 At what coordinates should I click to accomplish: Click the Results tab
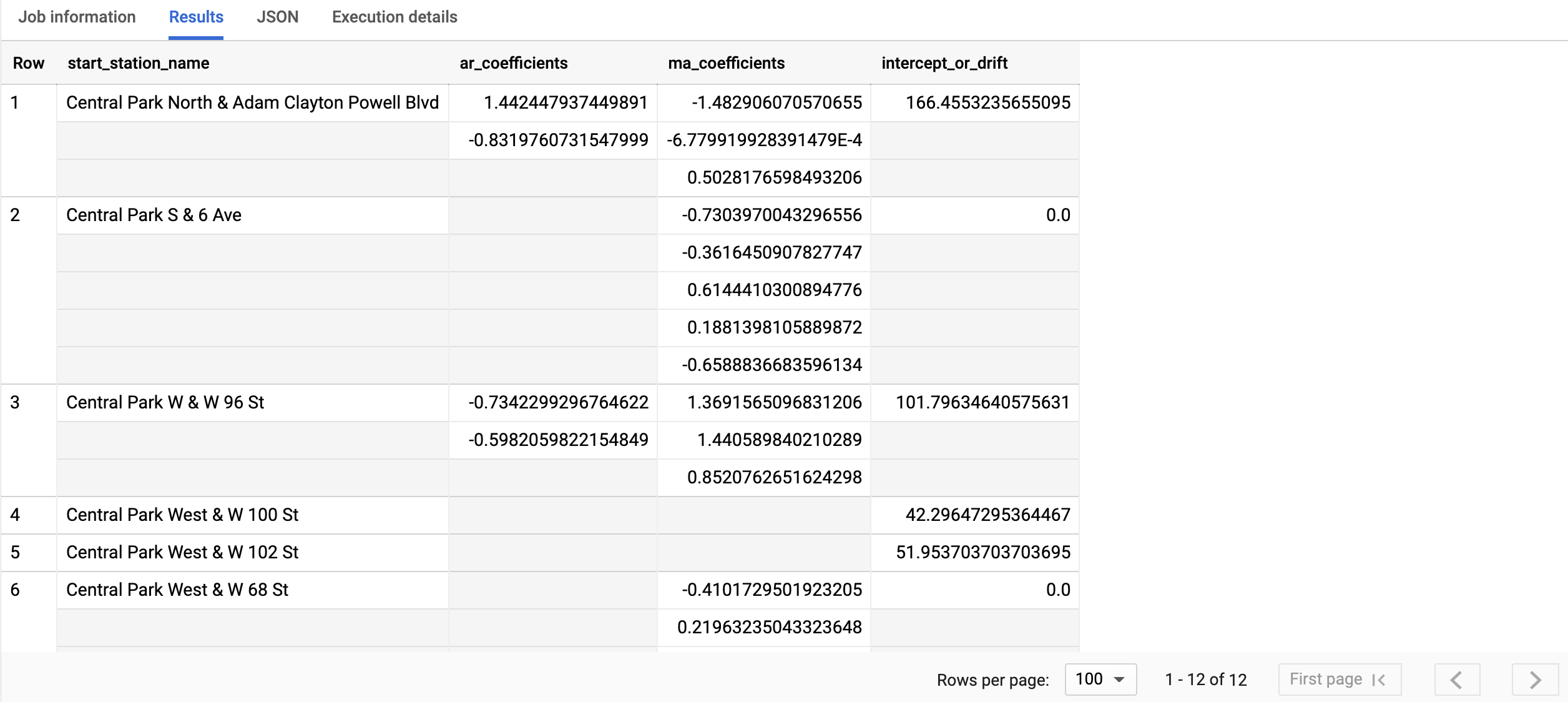tap(195, 17)
